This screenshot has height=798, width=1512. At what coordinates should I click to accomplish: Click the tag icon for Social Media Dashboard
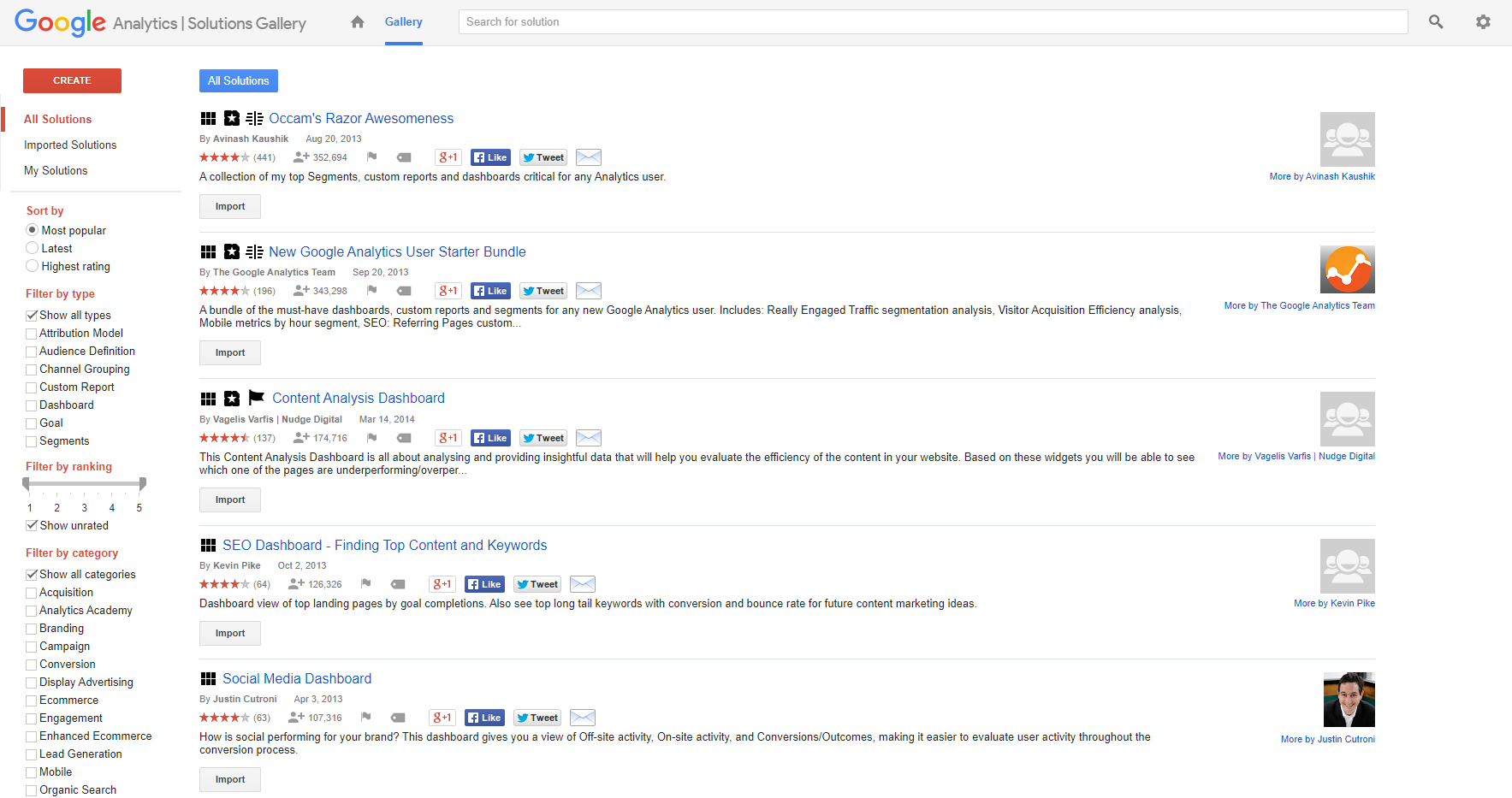coord(398,718)
